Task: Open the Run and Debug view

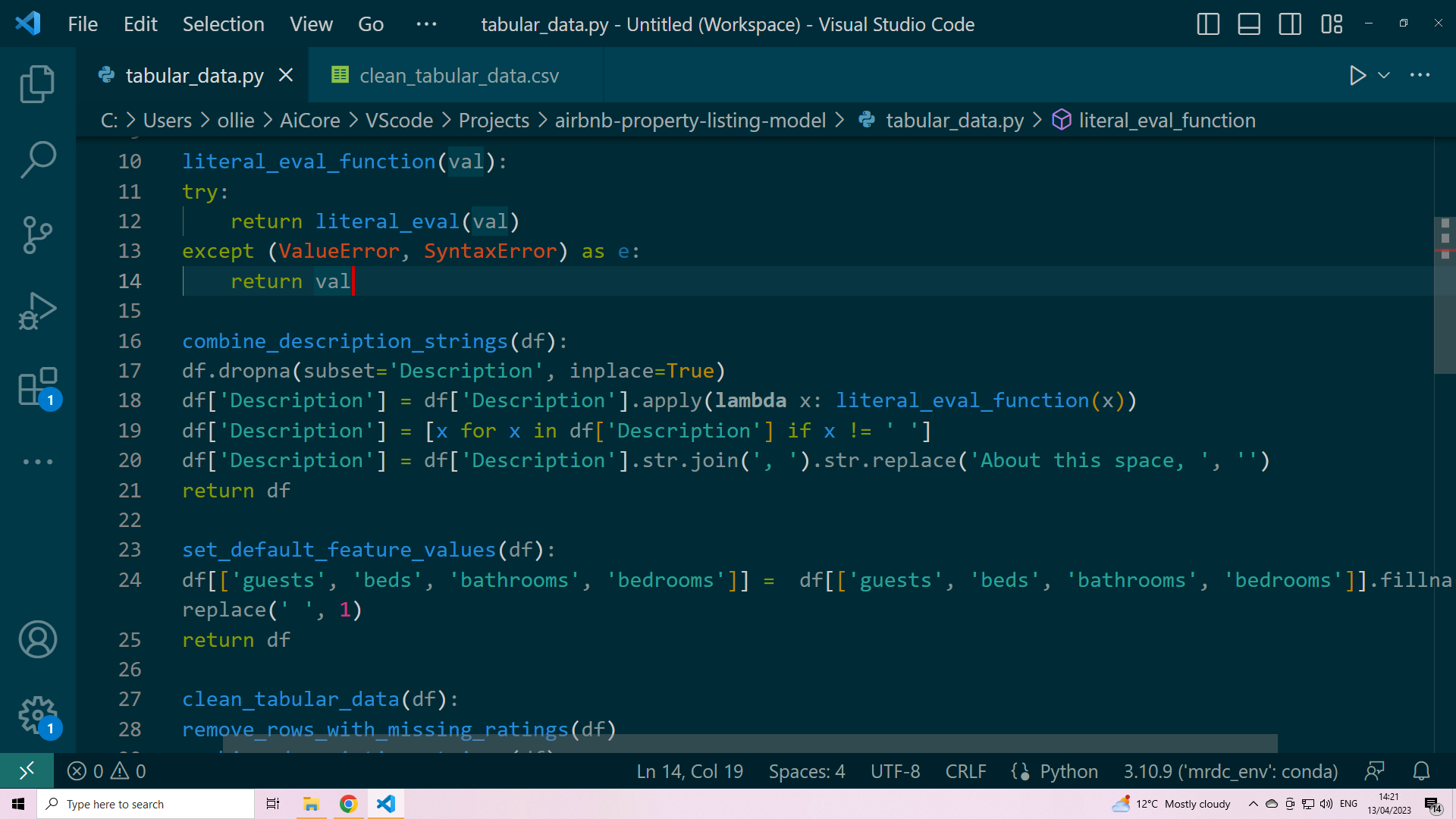Action: [37, 311]
